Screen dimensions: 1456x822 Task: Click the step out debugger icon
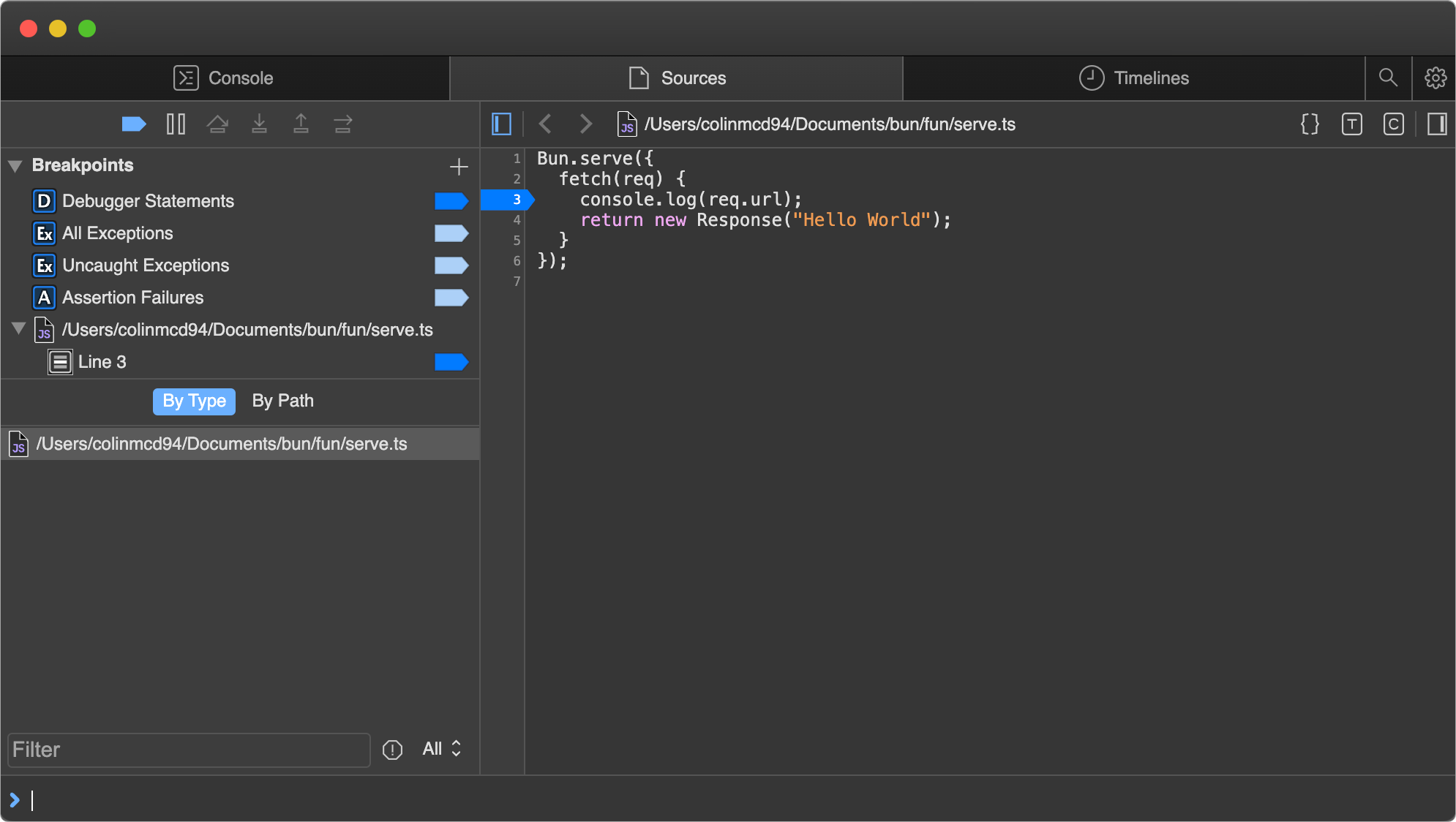tap(301, 124)
